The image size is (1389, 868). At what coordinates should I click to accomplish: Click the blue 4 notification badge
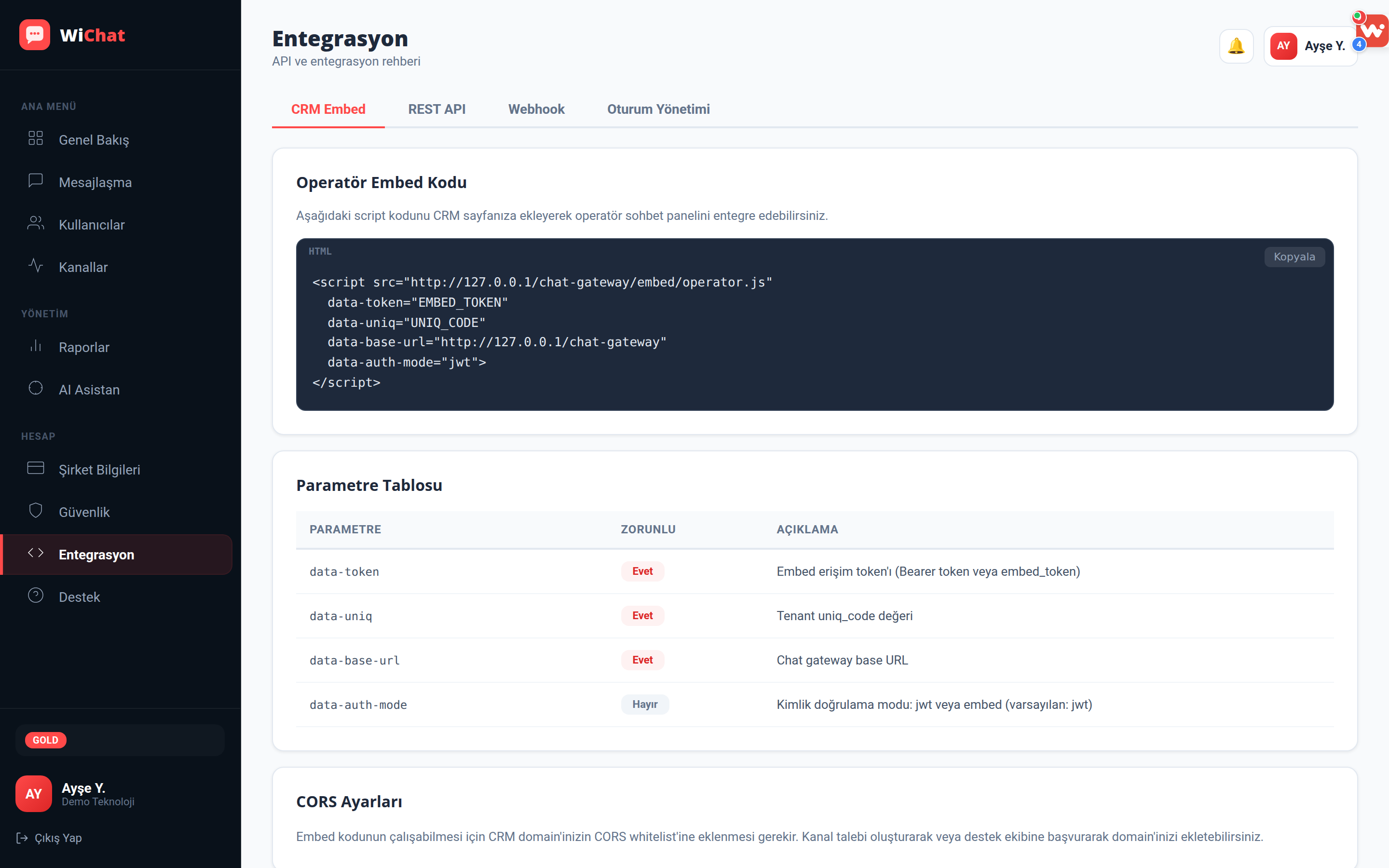coord(1359,44)
